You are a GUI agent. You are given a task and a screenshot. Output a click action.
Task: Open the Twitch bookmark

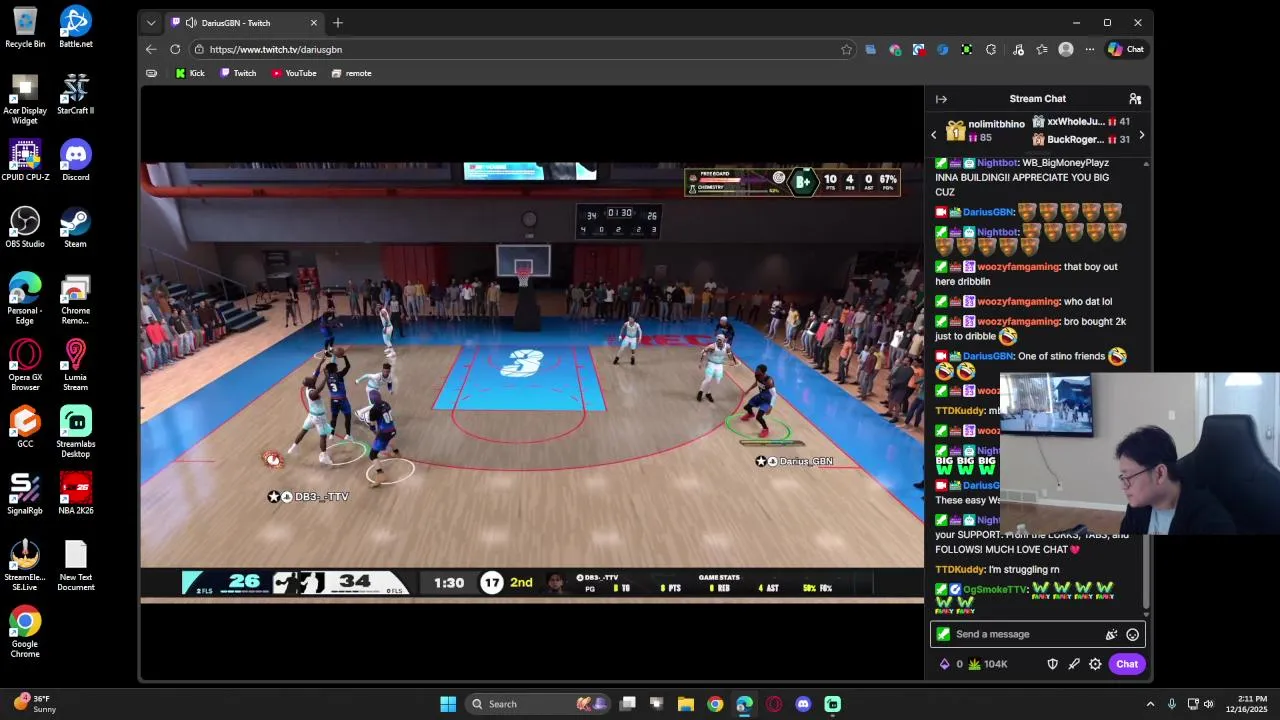click(238, 73)
